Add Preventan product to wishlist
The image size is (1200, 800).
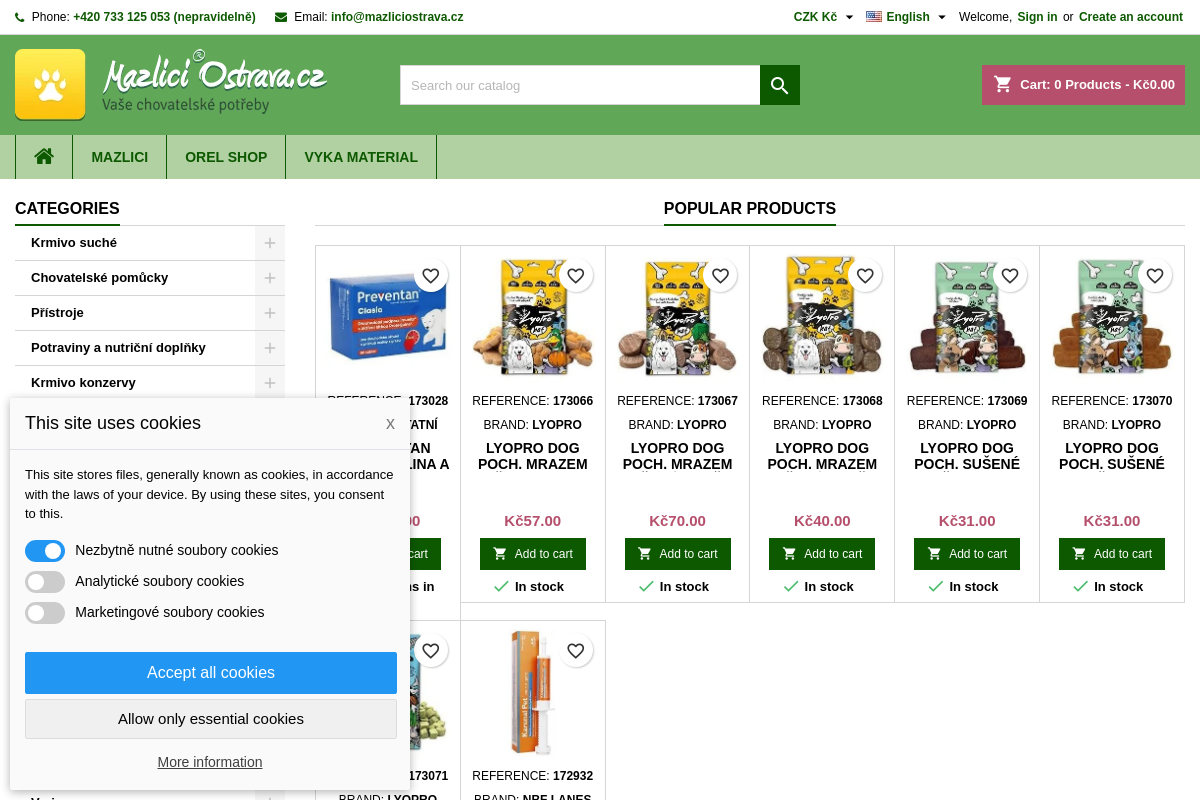coord(430,276)
